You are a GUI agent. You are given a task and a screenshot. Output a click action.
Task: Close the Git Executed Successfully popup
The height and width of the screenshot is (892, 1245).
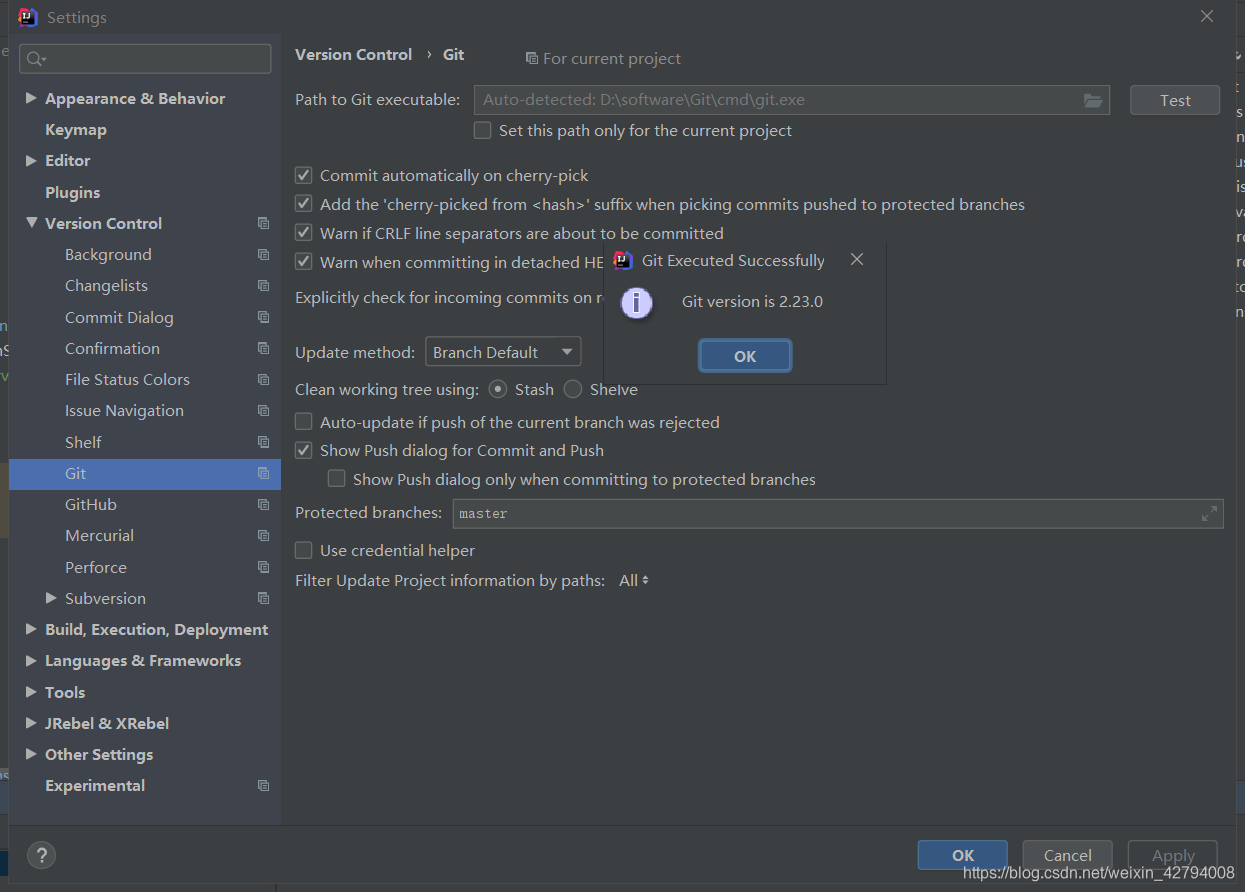pos(856,260)
